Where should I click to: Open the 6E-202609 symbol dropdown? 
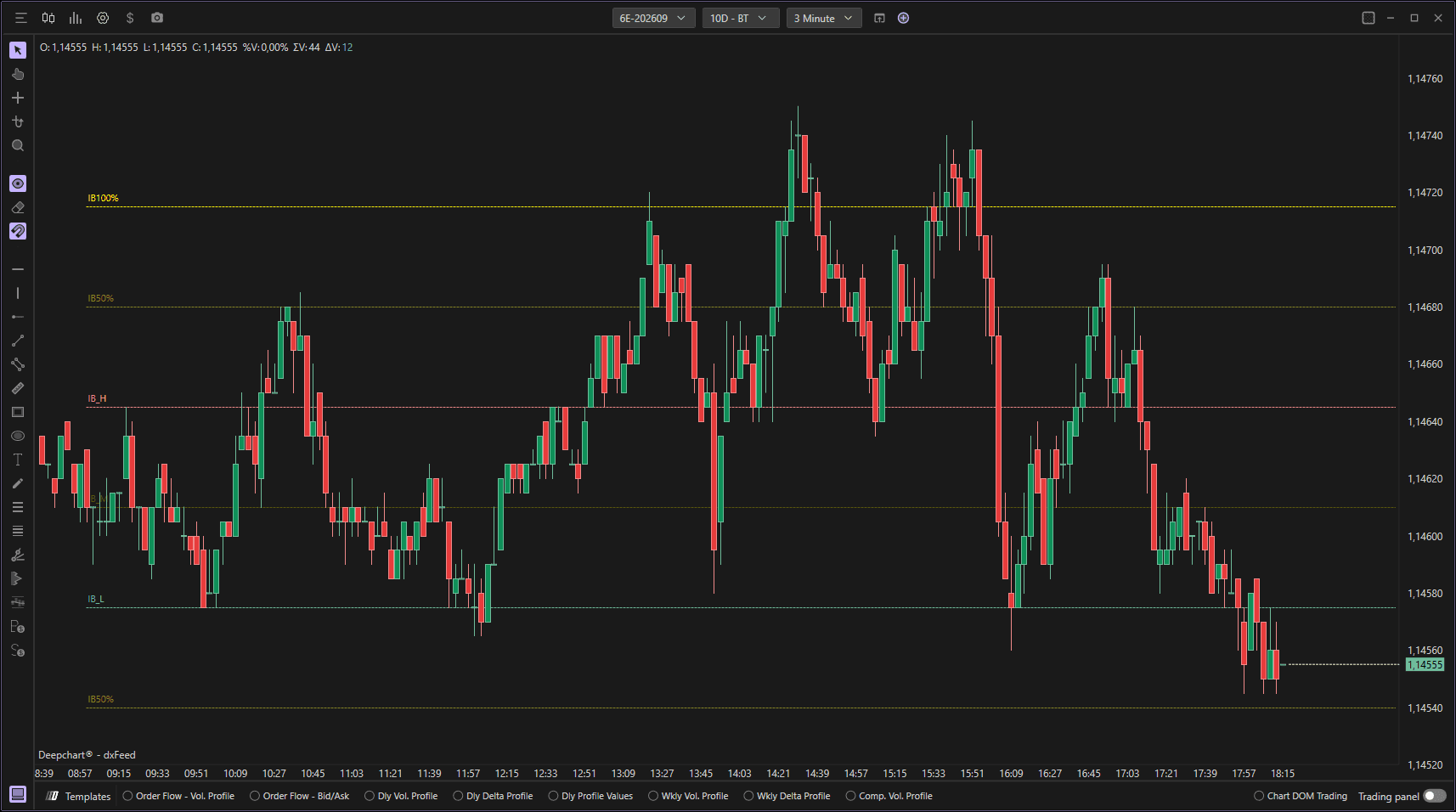[x=653, y=18]
